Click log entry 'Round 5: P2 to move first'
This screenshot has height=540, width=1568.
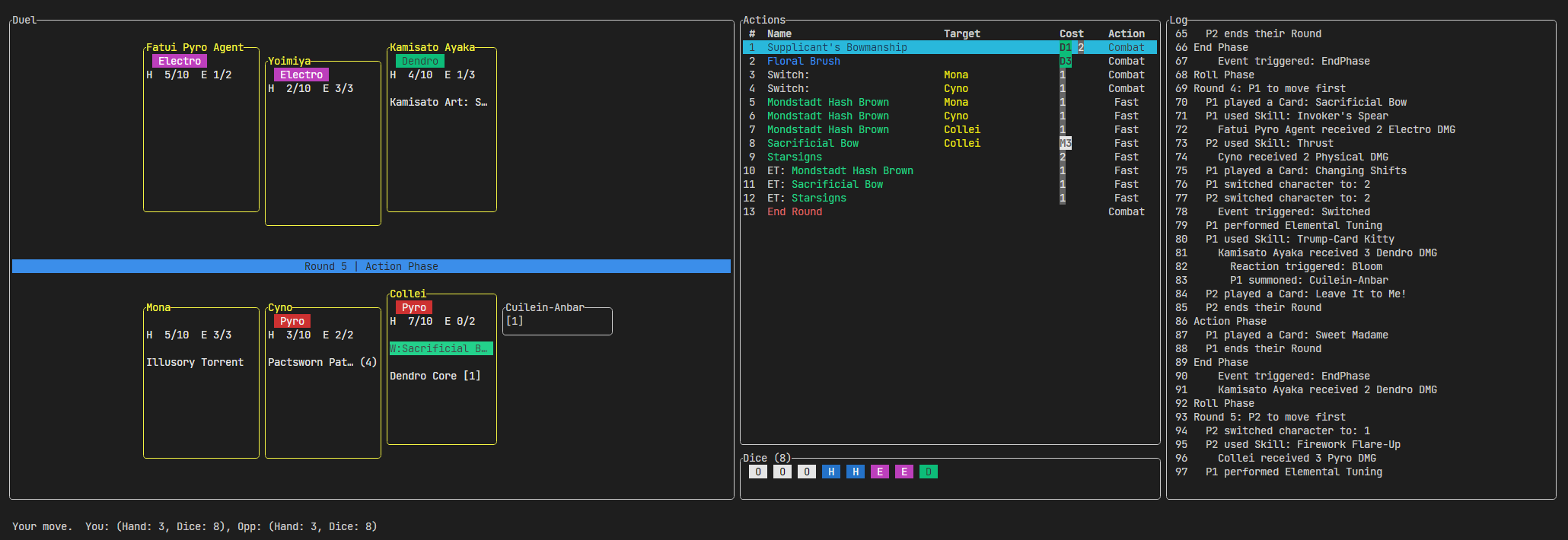[x=1270, y=417]
